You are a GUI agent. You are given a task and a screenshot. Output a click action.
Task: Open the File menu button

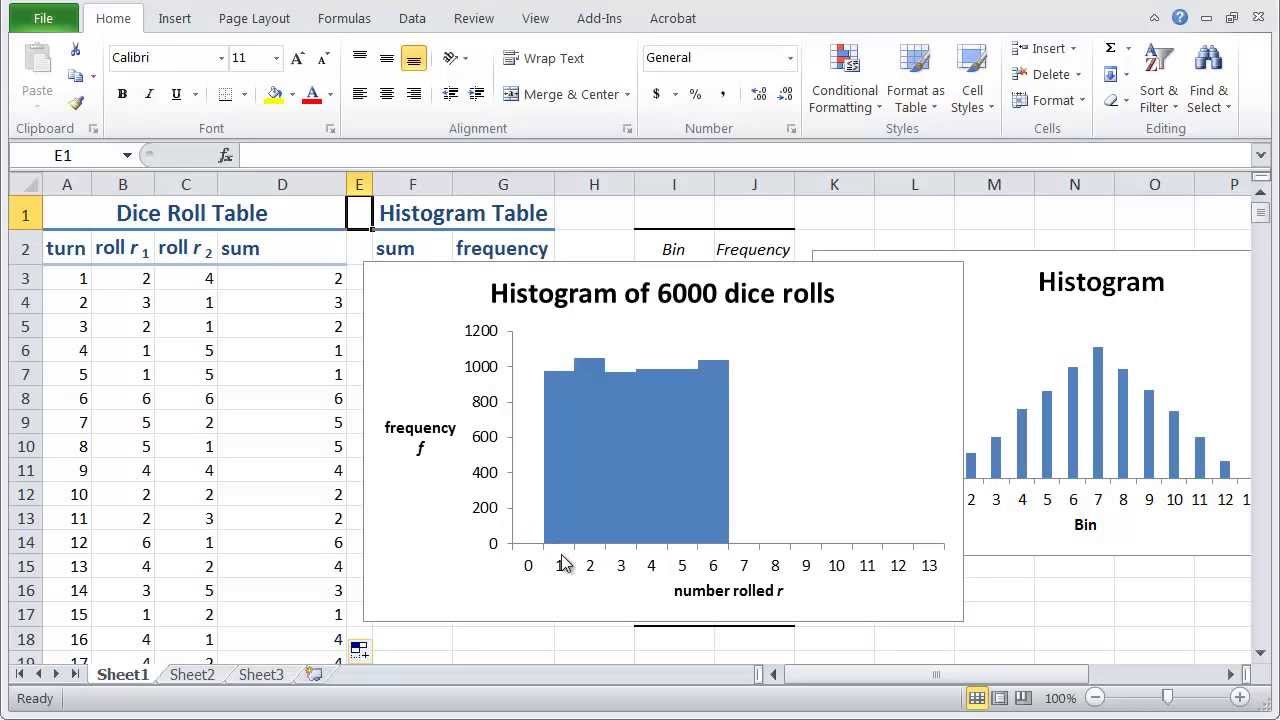coord(43,18)
